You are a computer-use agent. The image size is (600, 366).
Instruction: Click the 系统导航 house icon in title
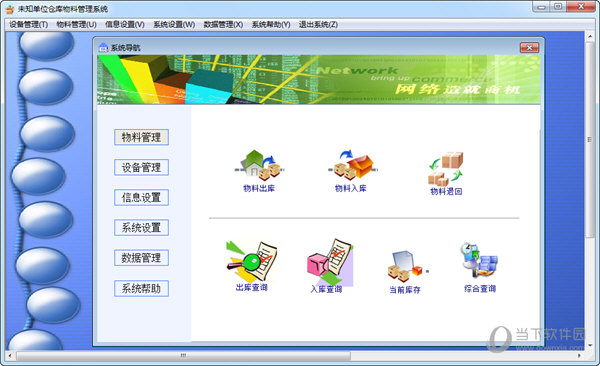coord(103,47)
